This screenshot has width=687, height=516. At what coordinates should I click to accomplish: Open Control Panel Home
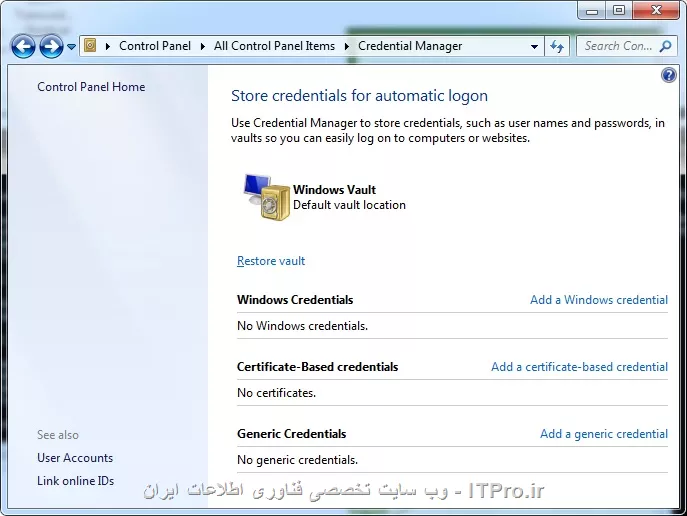[x=91, y=87]
